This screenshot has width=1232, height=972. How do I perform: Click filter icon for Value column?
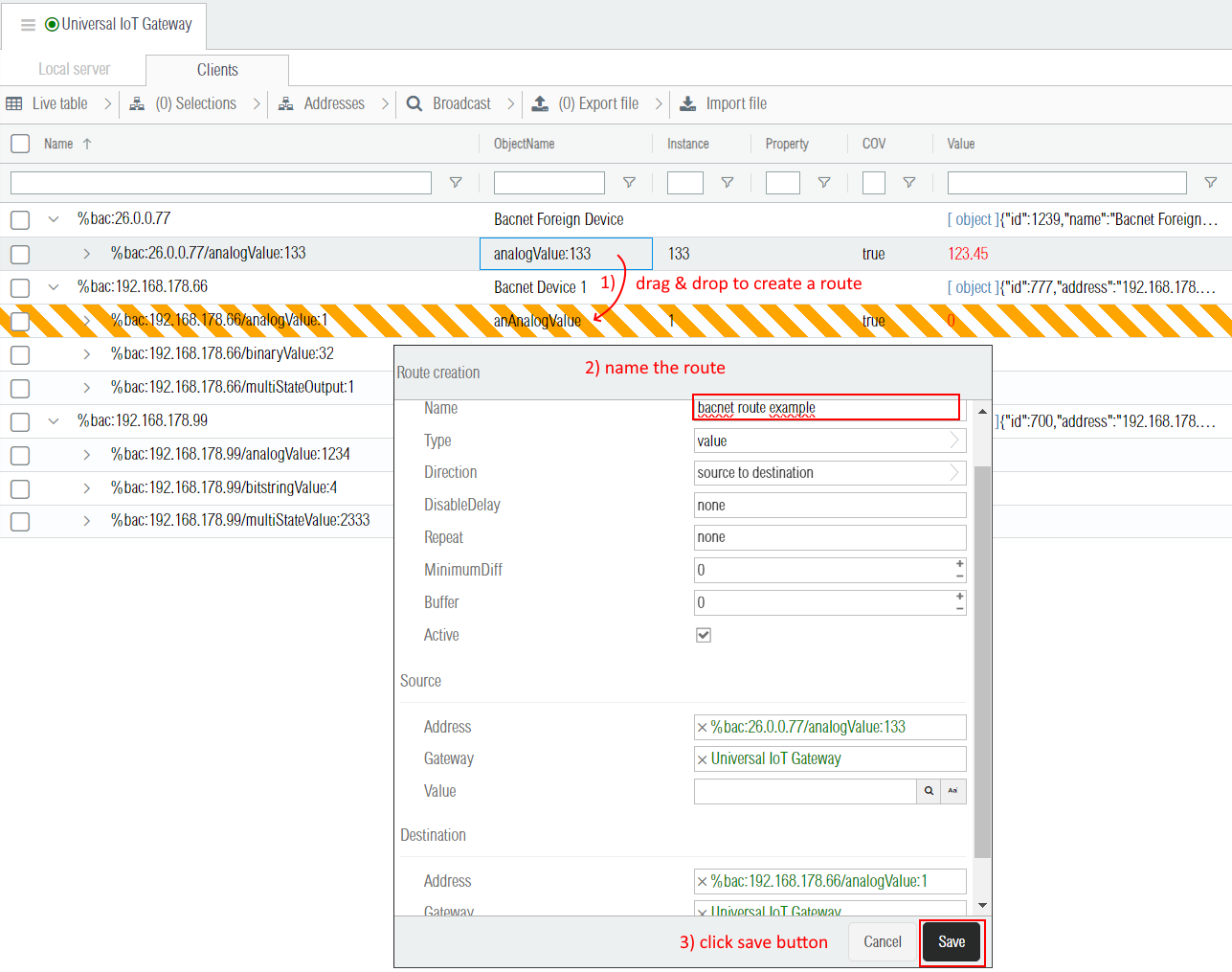pos(1210,183)
